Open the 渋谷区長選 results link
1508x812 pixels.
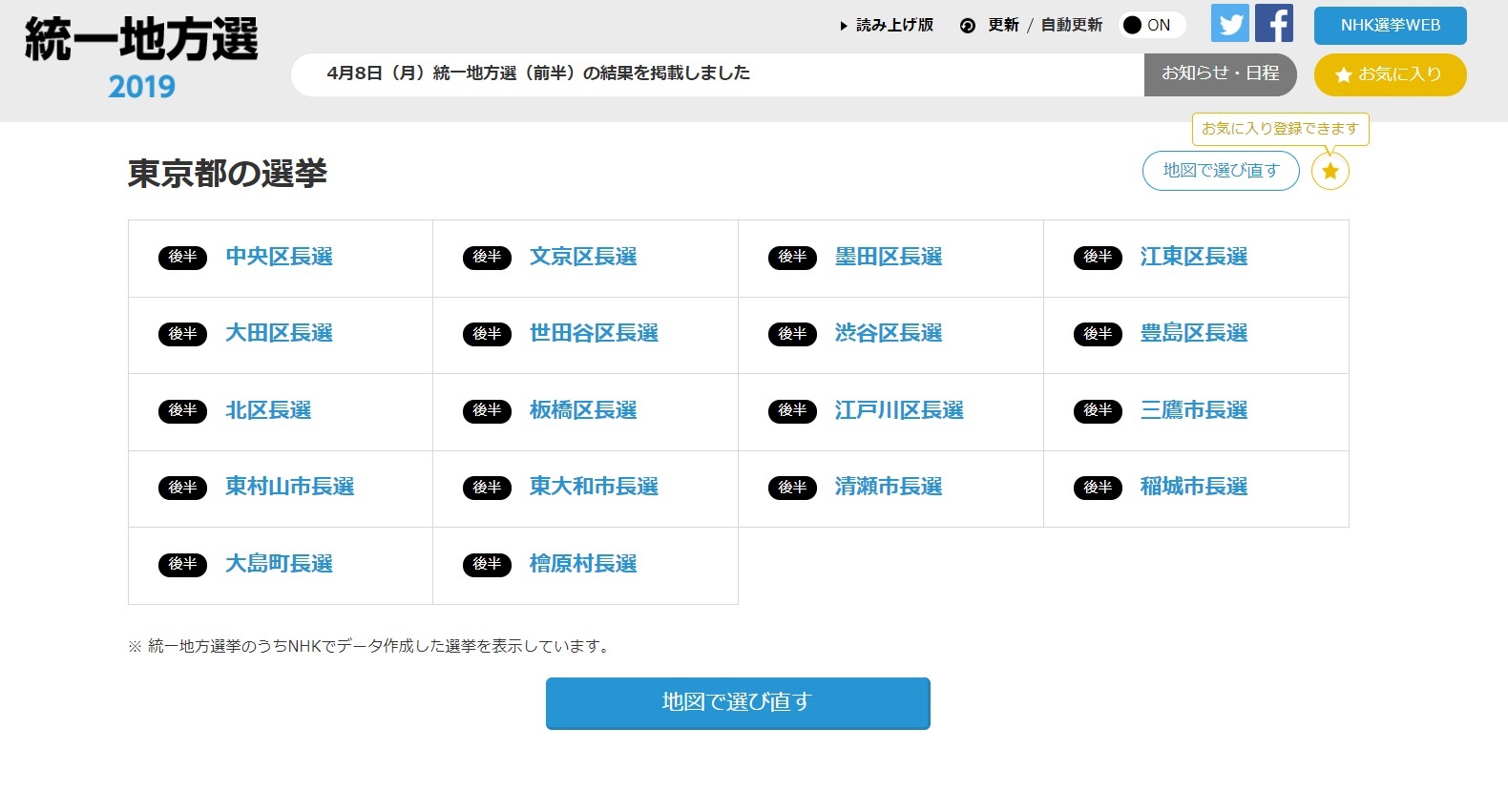pyautogui.click(x=888, y=333)
